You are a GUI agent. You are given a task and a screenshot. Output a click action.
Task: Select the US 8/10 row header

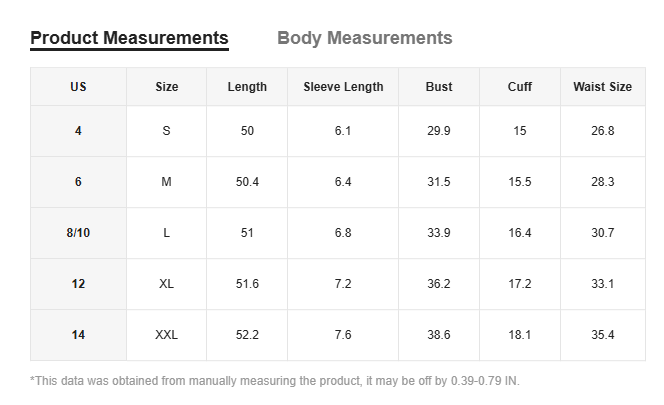78,233
